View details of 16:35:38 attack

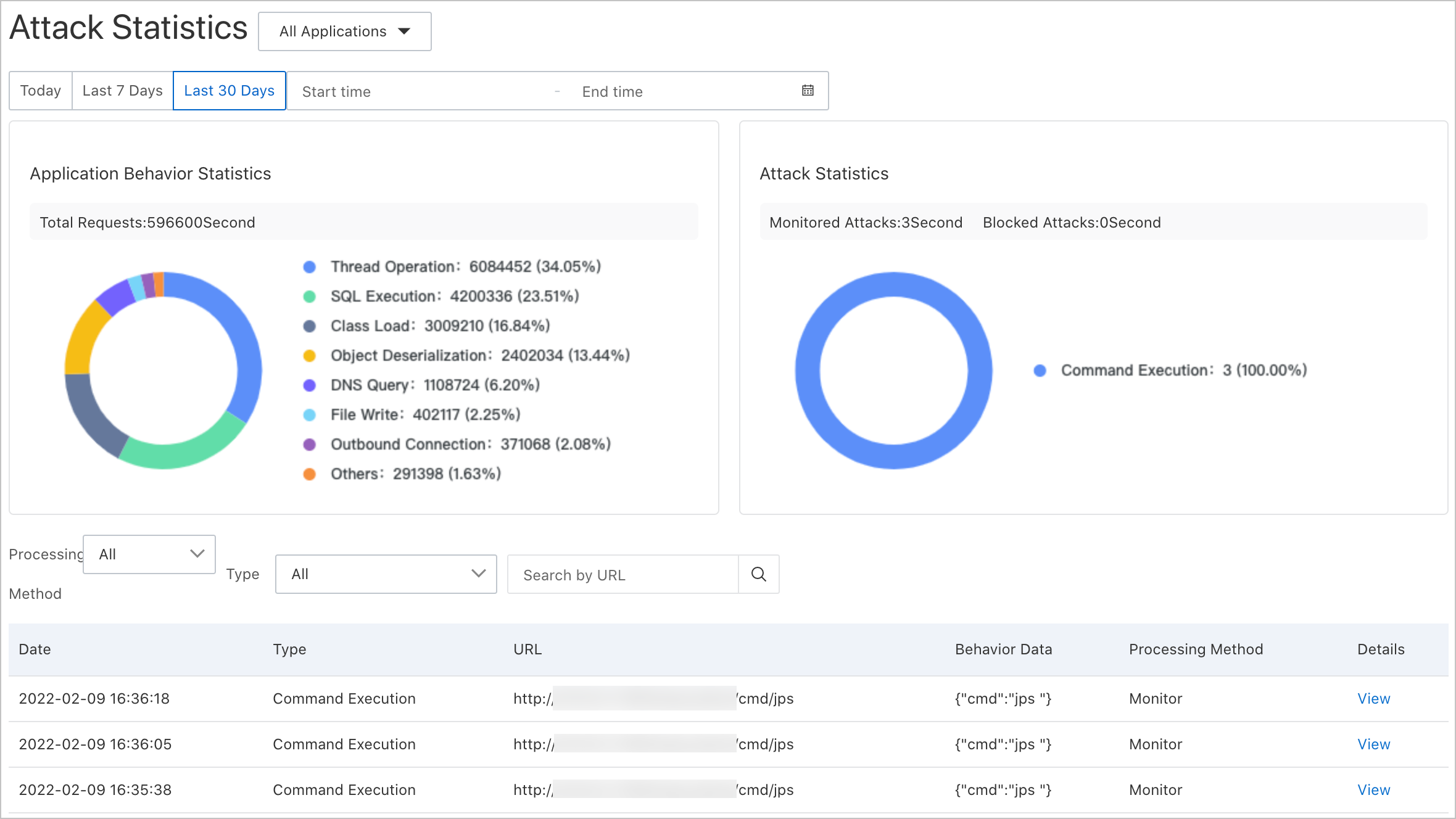click(1374, 790)
